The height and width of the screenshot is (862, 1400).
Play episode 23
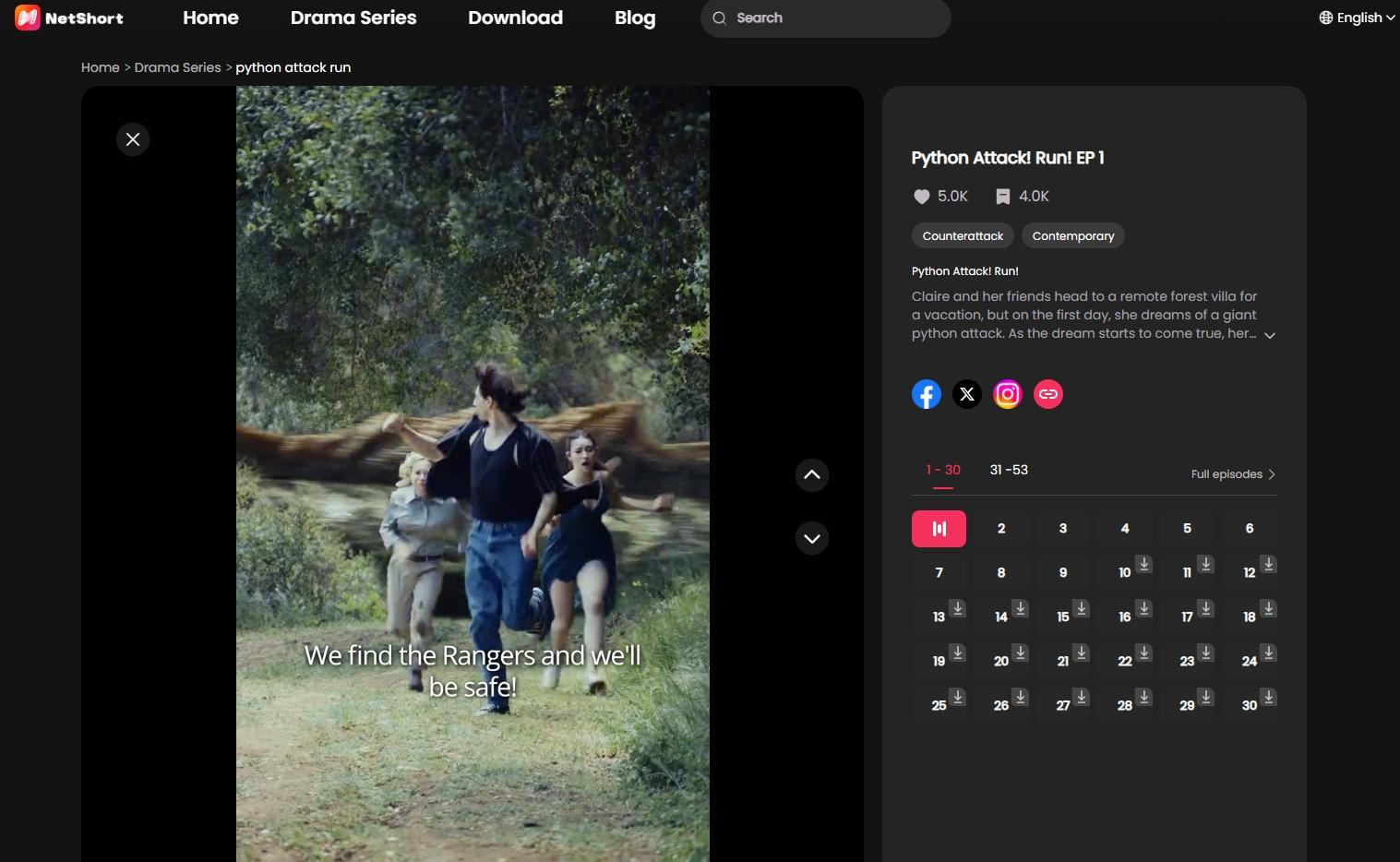1187,662
